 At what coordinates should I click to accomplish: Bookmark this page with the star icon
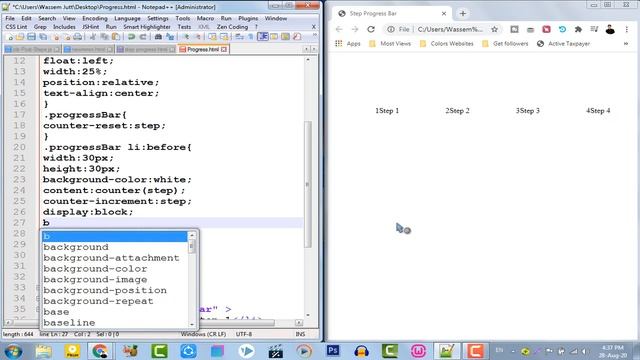pos(494,29)
